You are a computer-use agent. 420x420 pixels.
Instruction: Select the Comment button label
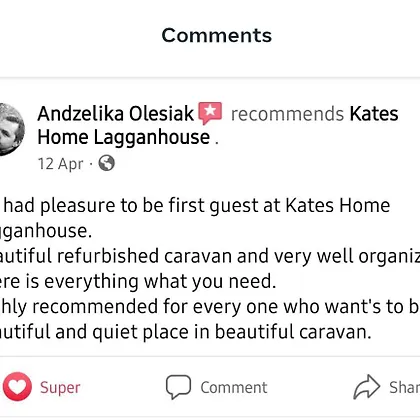pos(234,387)
